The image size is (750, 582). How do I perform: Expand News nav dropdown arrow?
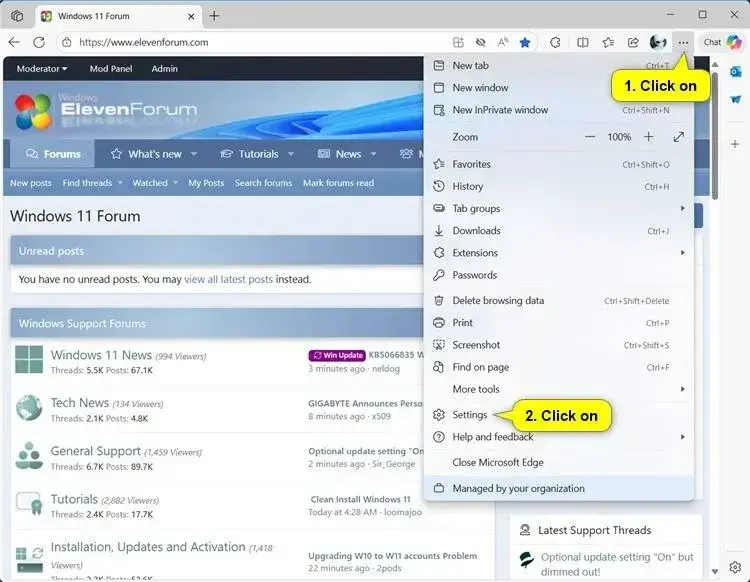point(374,154)
